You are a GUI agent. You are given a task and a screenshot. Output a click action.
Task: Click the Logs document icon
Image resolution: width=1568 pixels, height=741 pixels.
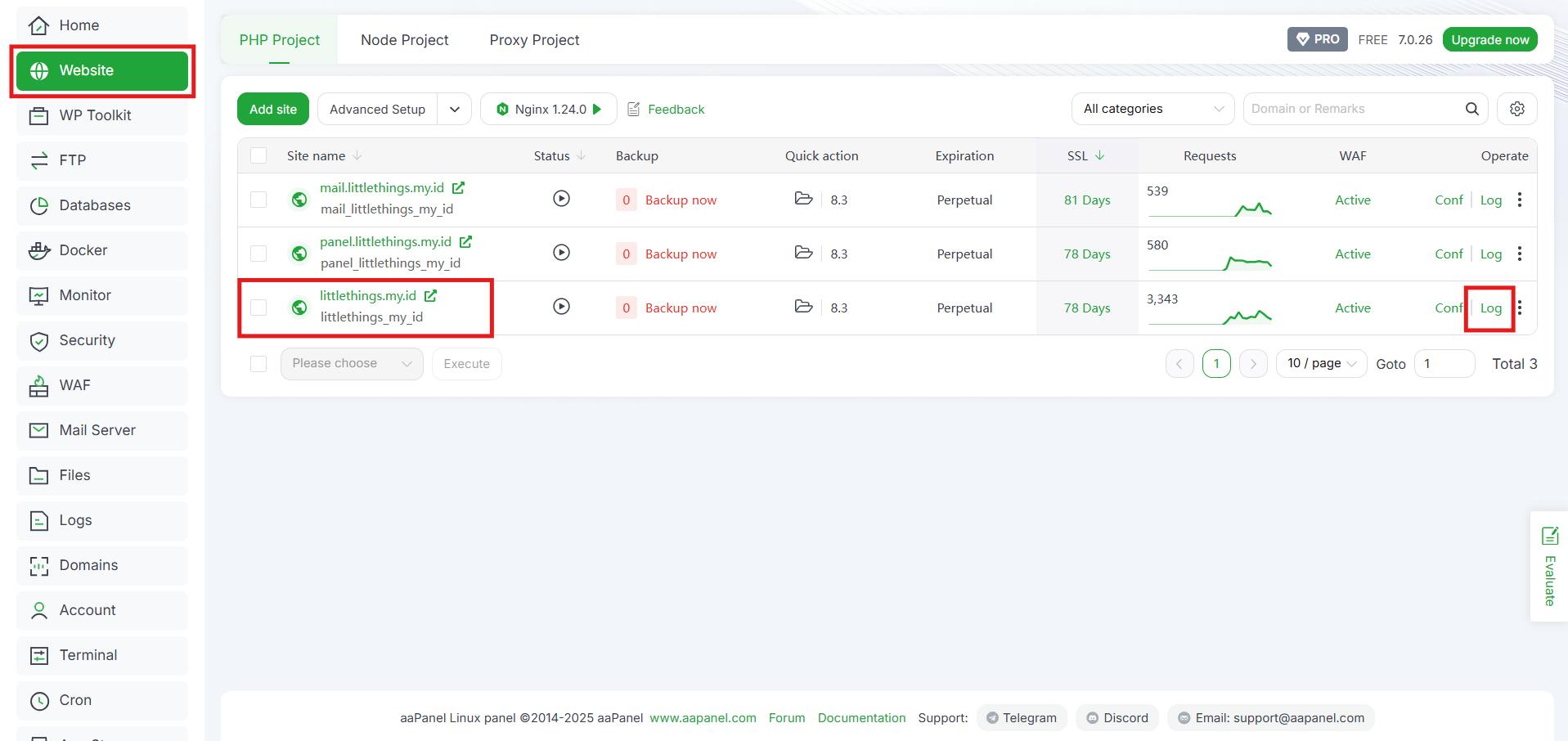point(38,521)
